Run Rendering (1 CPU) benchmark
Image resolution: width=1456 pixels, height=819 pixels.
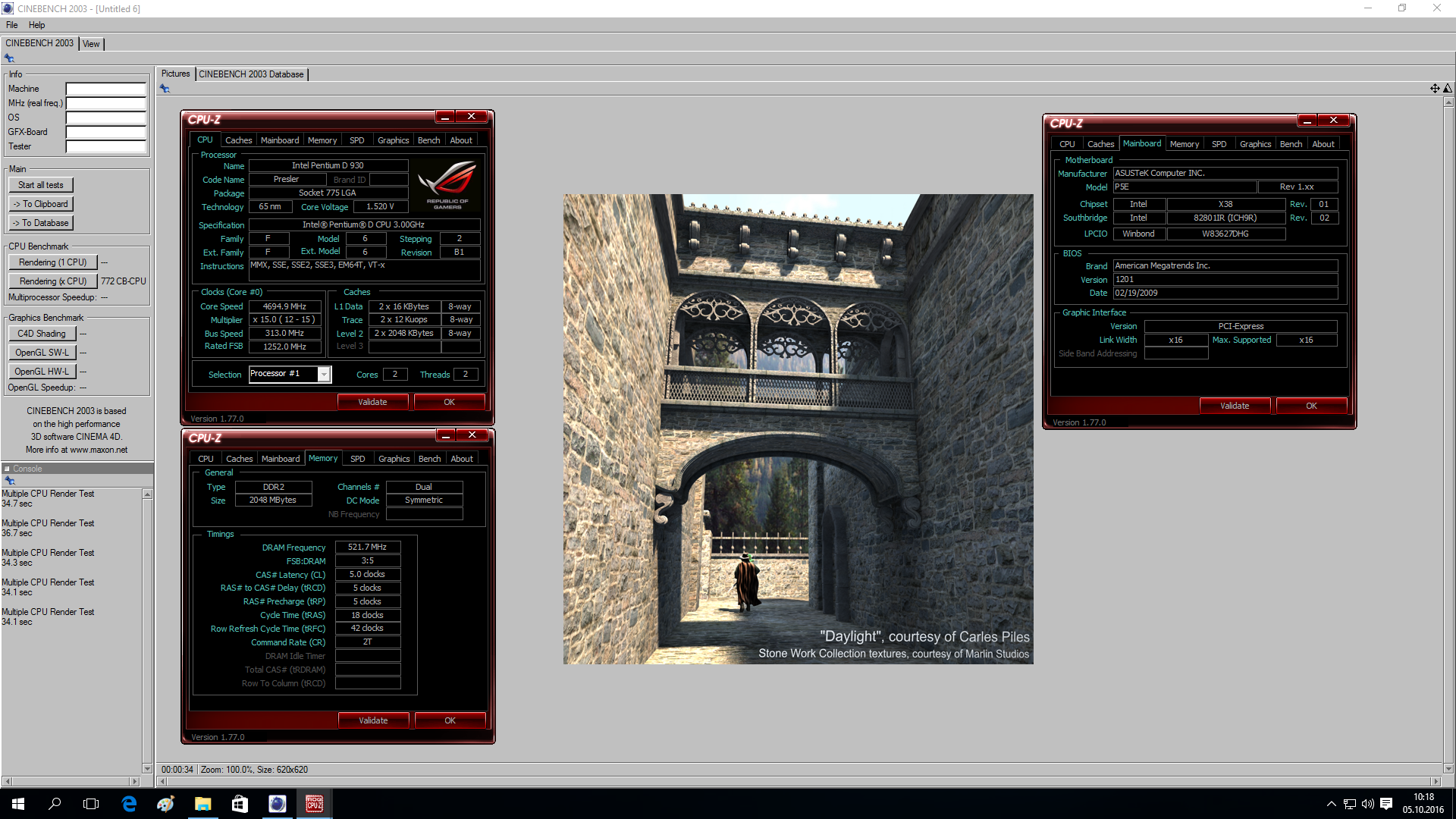(53, 262)
